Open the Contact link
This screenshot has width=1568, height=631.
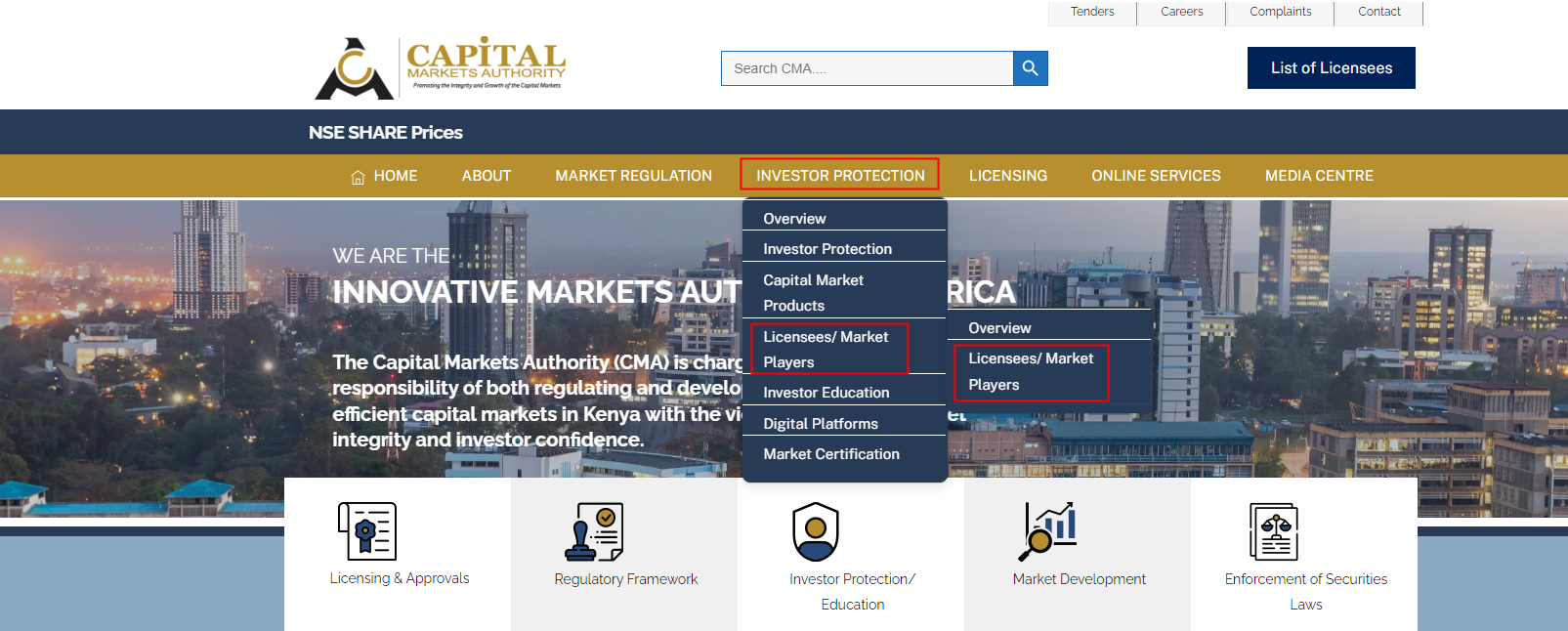tap(1379, 12)
